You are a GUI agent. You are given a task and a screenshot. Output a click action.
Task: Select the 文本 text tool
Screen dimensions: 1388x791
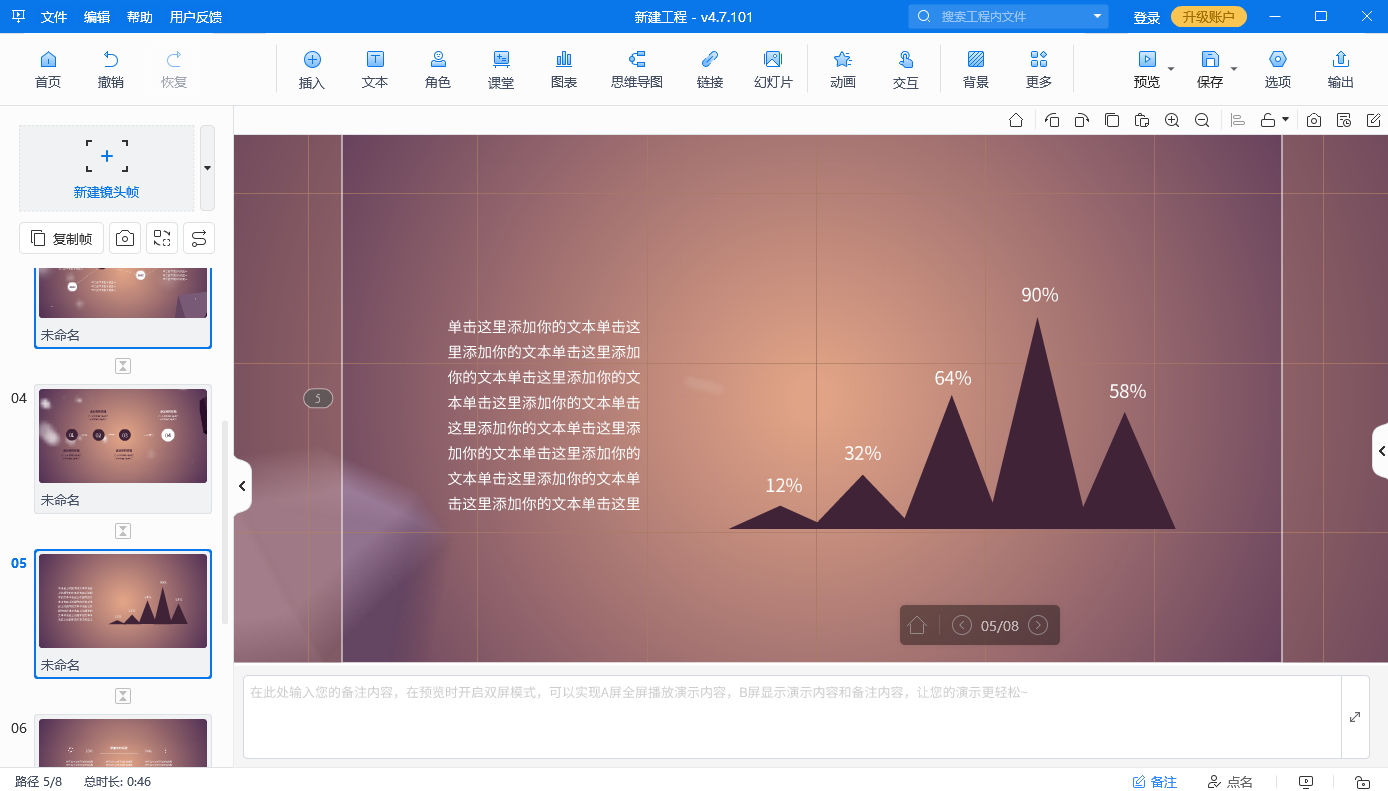tap(375, 69)
